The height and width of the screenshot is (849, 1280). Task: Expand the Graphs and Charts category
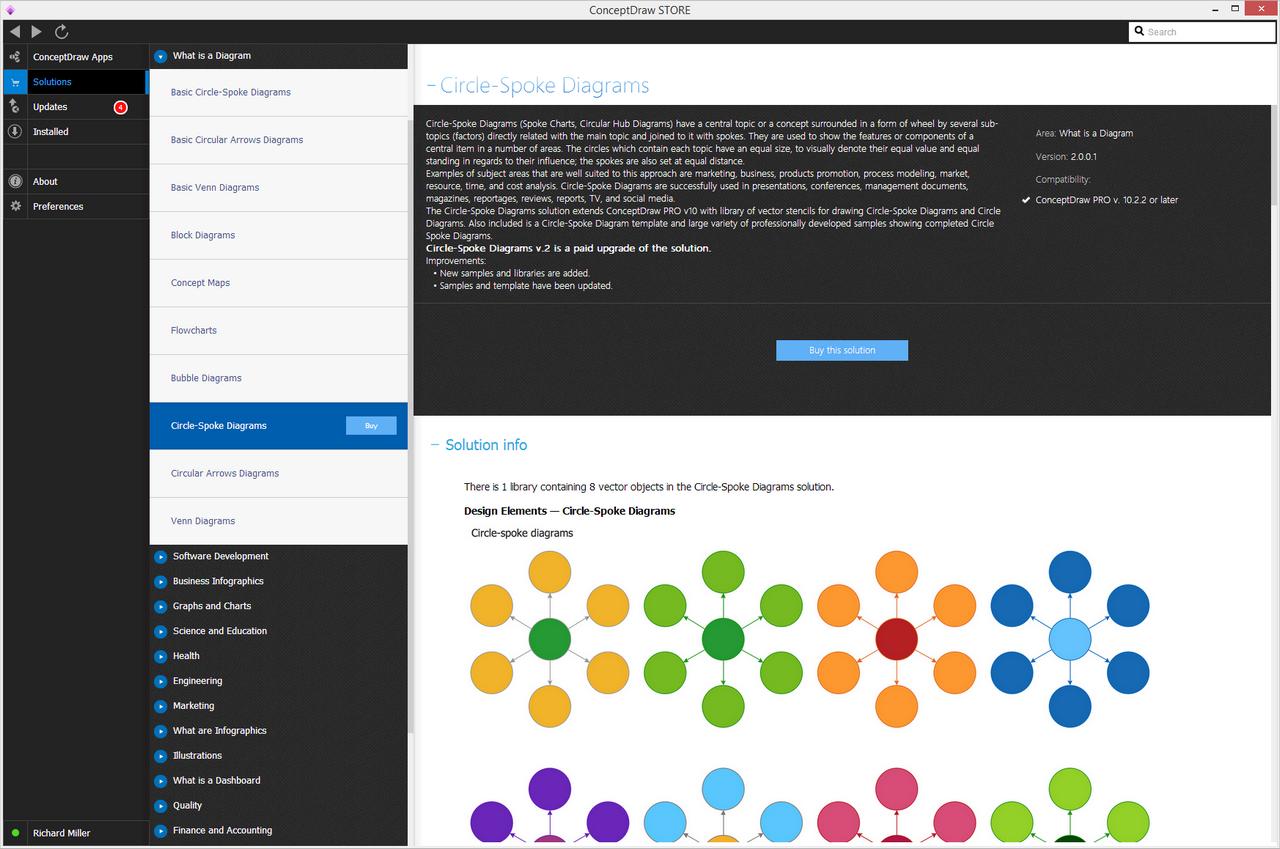tap(161, 606)
